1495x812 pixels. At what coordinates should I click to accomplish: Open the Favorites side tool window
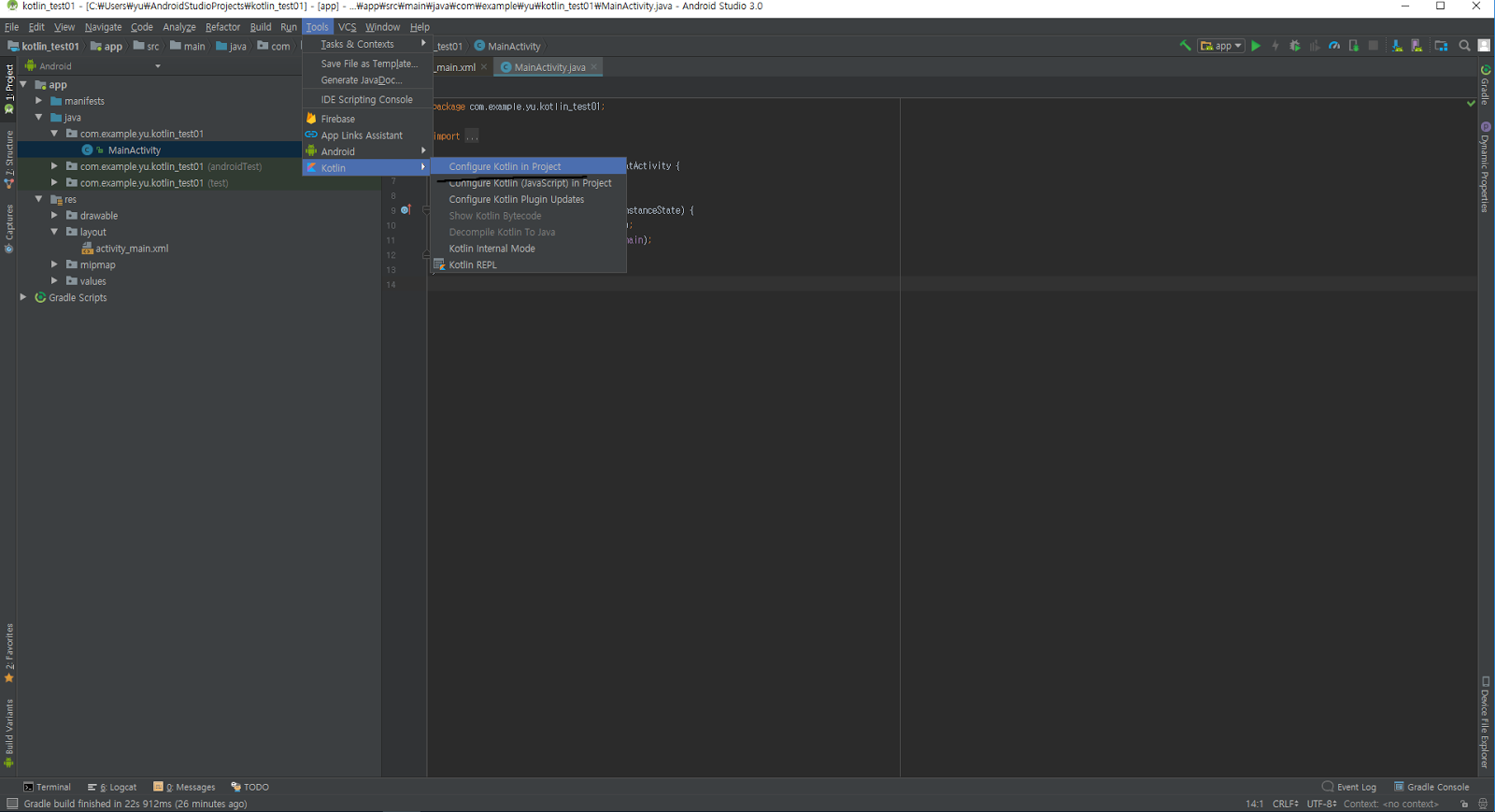coord(9,653)
